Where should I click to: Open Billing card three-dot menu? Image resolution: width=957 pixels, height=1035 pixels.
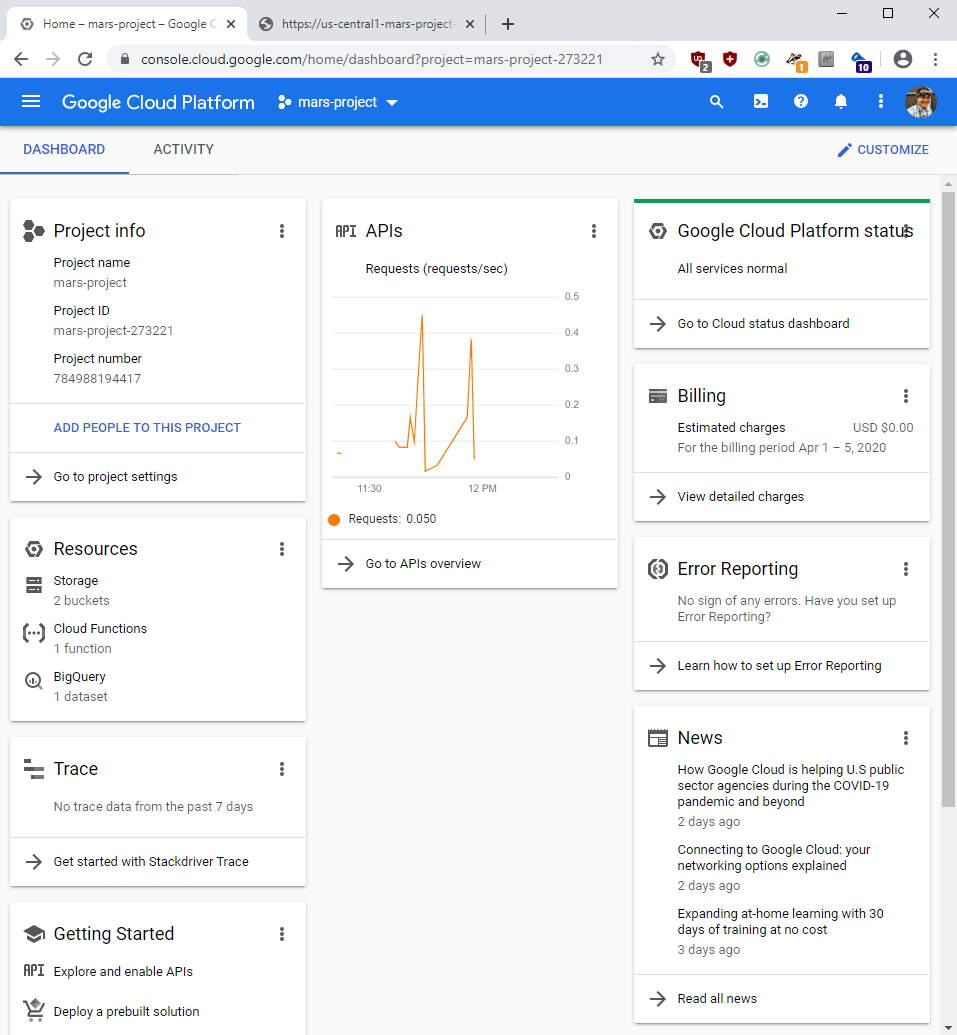coord(906,396)
